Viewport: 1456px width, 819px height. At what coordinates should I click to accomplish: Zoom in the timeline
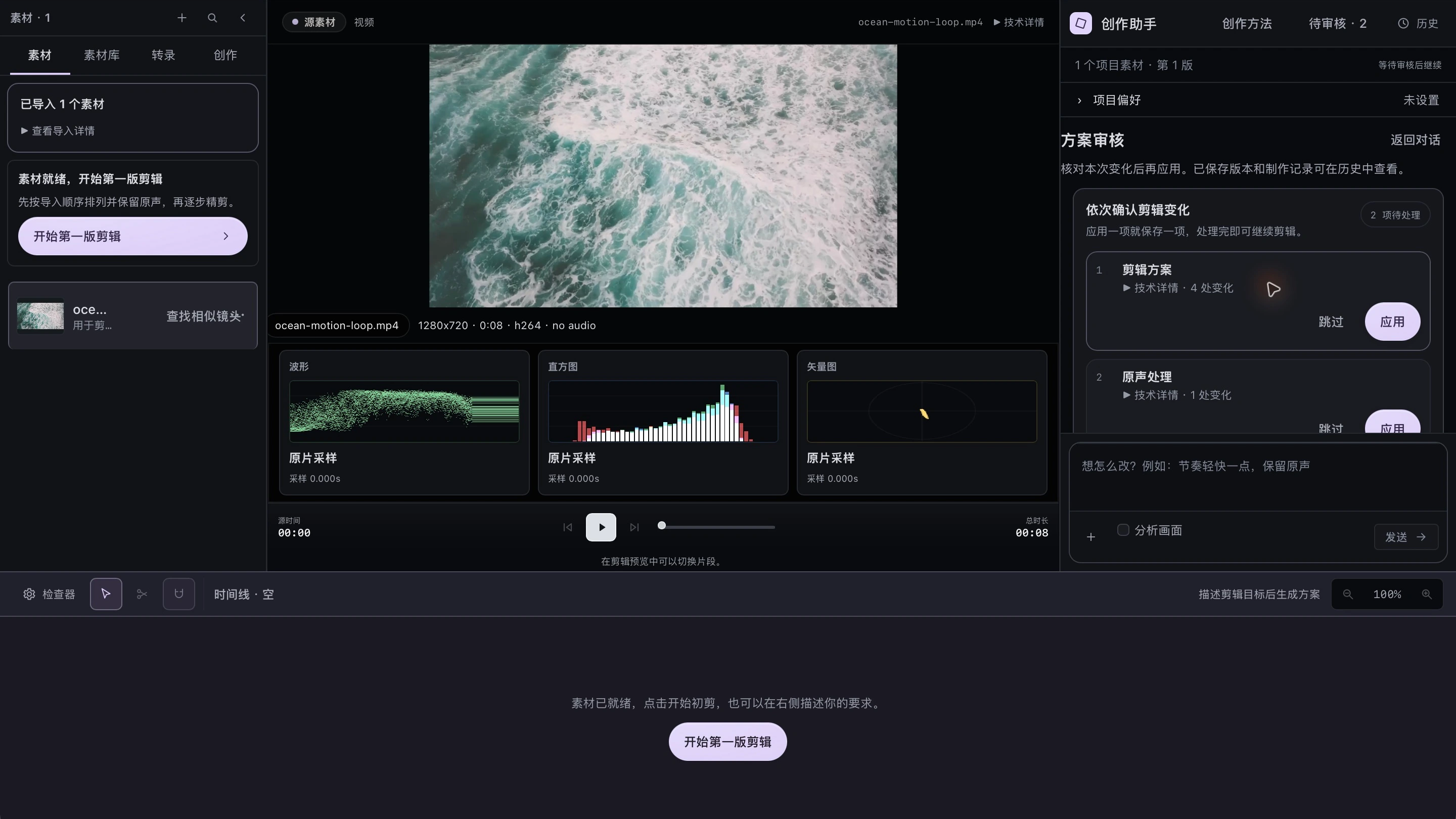pyautogui.click(x=1427, y=594)
